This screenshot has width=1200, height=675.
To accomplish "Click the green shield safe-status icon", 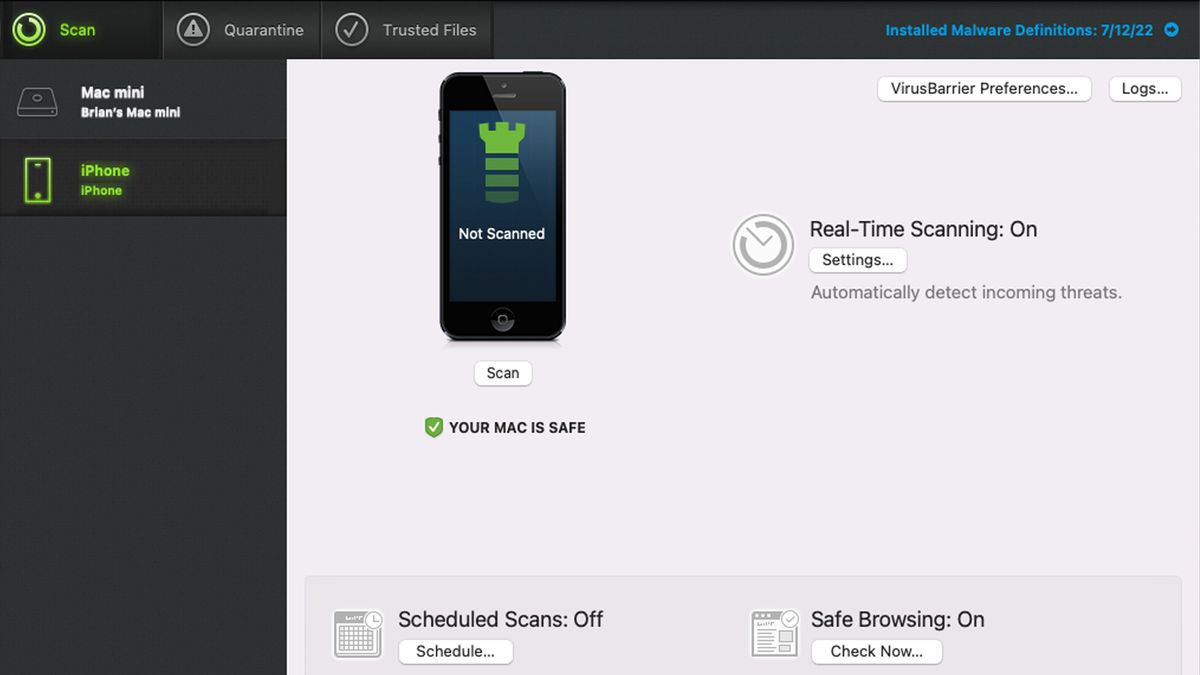I will (x=434, y=428).
